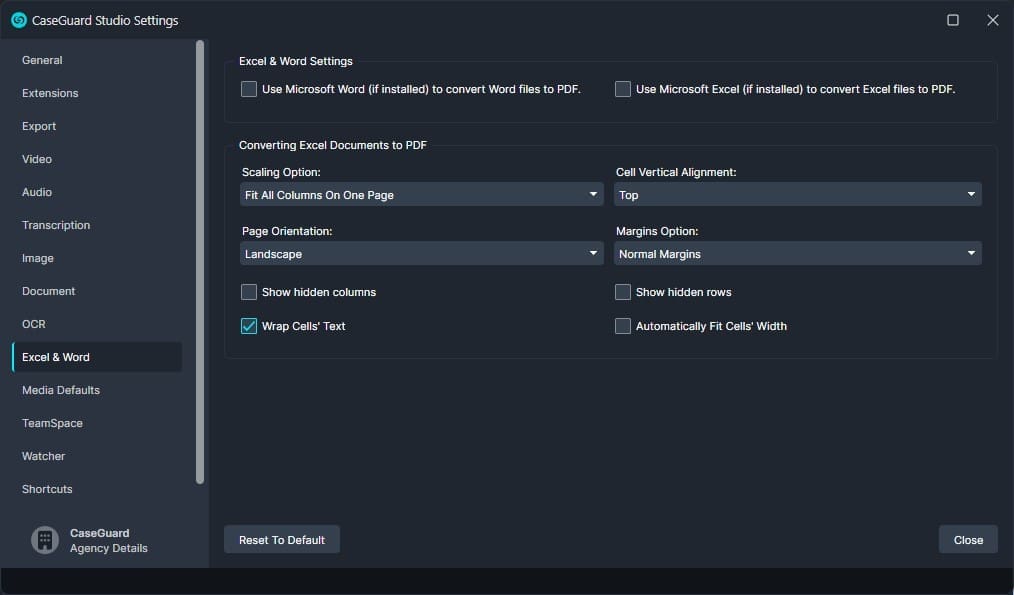This screenshot has height=595, width=1014.
Task: Open the Transcription settings section
Action: point(56,225)
